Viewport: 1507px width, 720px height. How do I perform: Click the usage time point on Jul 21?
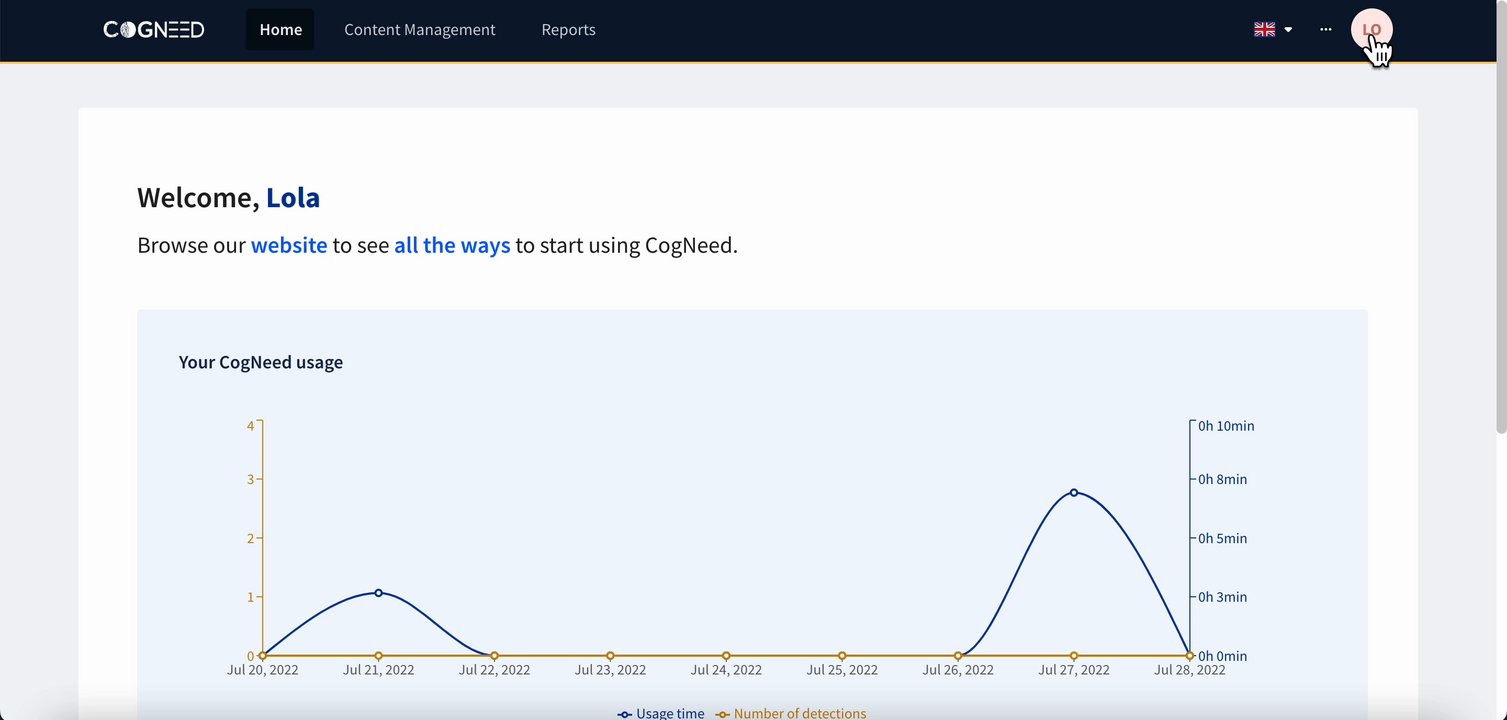(x=378, y=593)
